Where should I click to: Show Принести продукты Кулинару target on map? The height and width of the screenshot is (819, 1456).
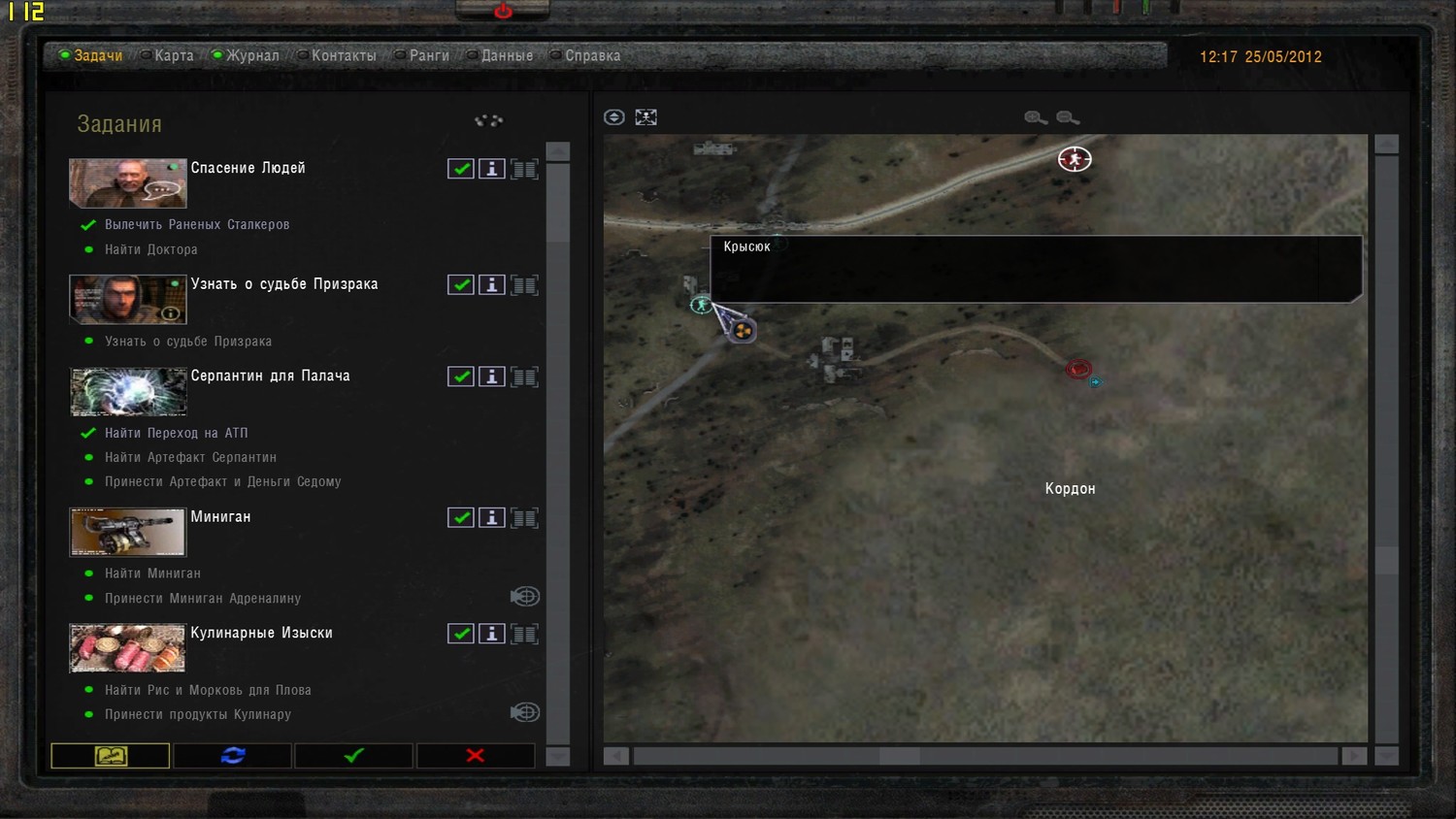(x=525, y=712)
